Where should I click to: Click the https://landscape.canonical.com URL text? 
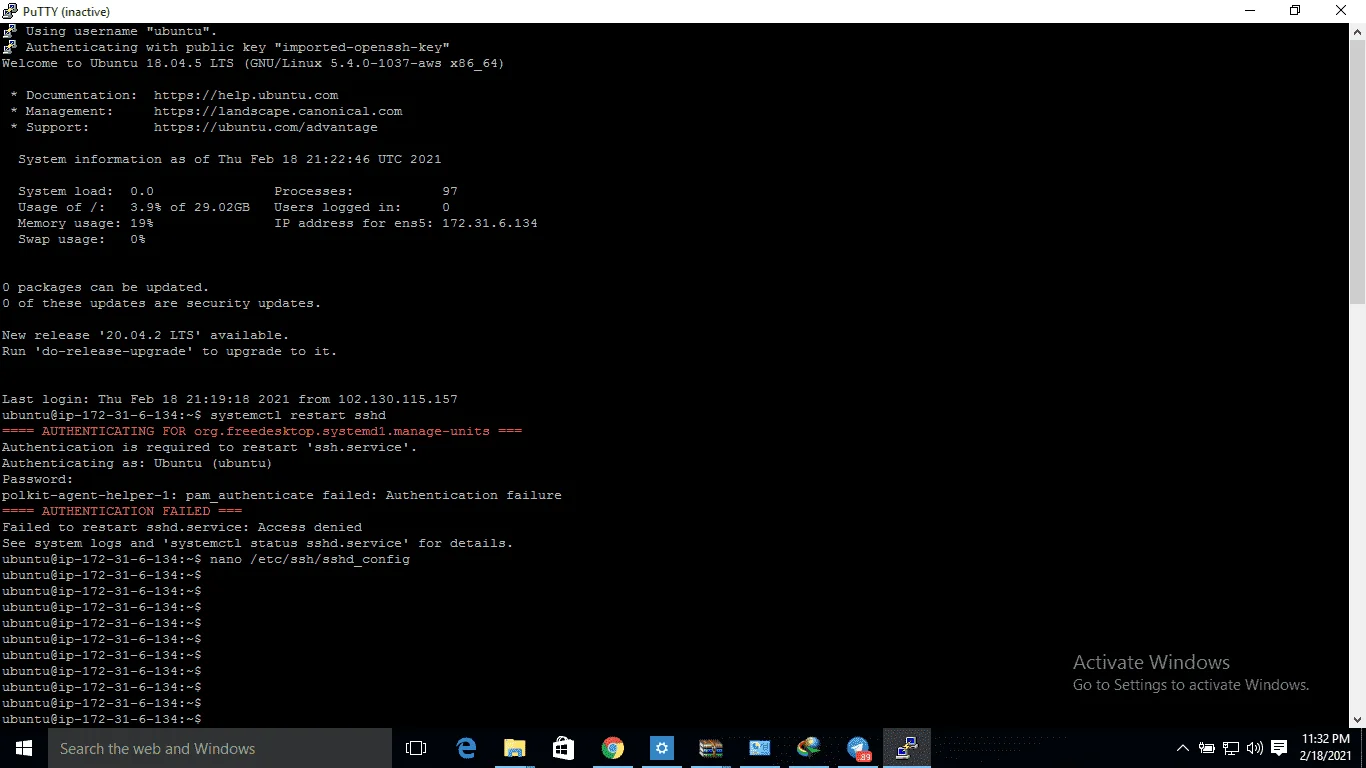pyautogui.click(x=278, y=111)
